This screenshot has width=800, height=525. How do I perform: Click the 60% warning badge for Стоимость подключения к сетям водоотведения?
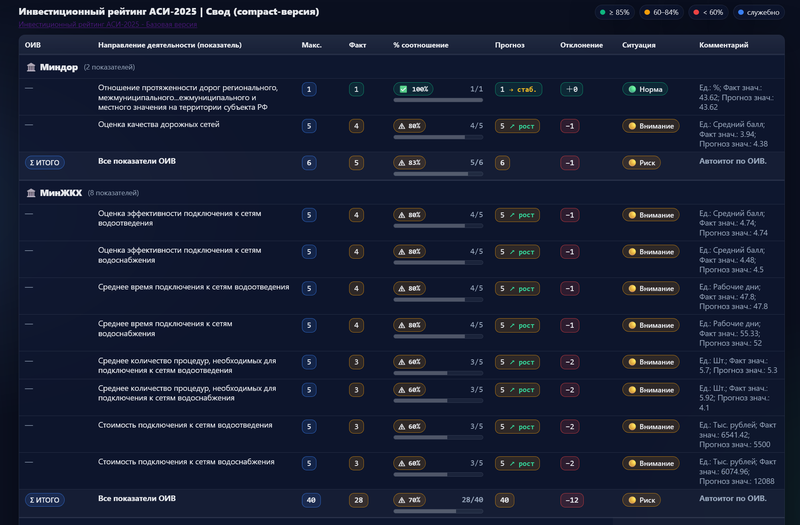(409, 427)
